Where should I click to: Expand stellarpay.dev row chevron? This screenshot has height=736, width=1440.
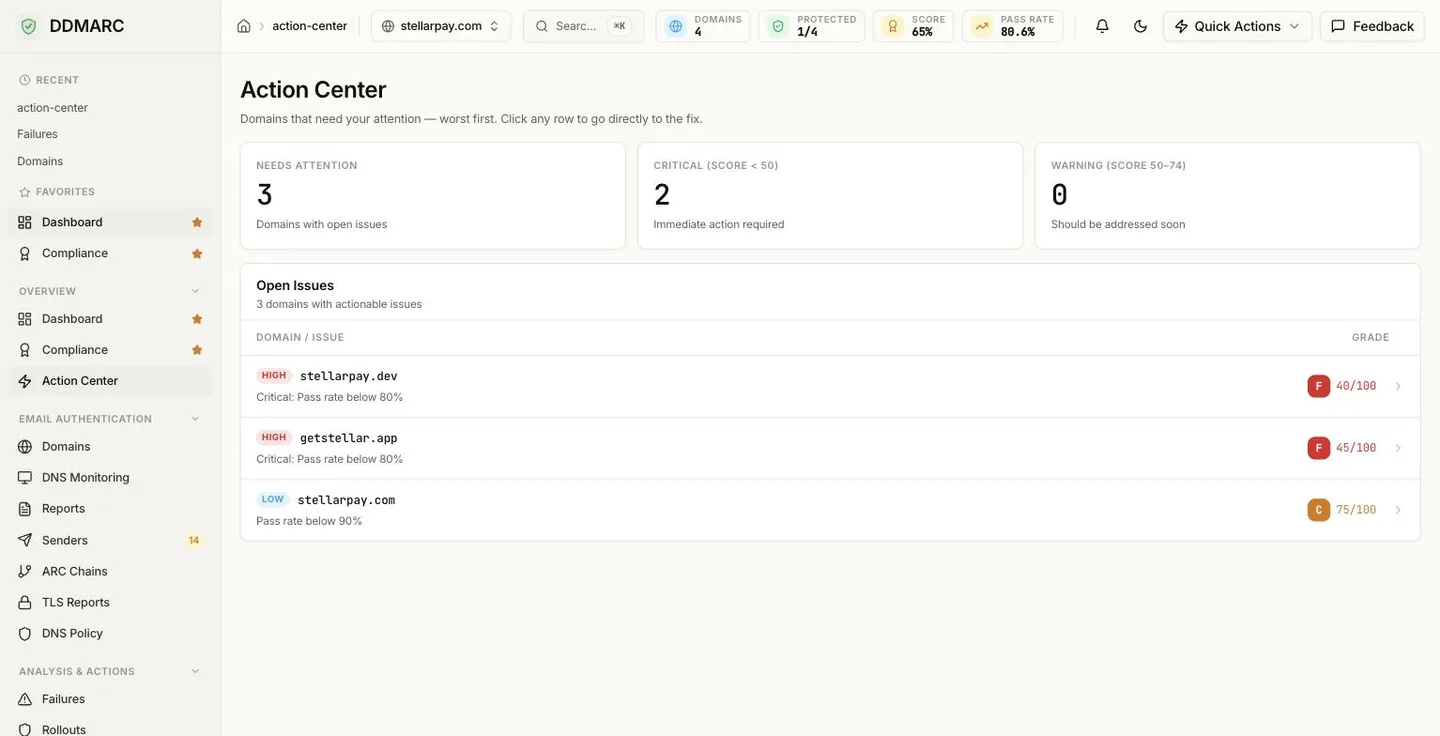[1398, 386]
